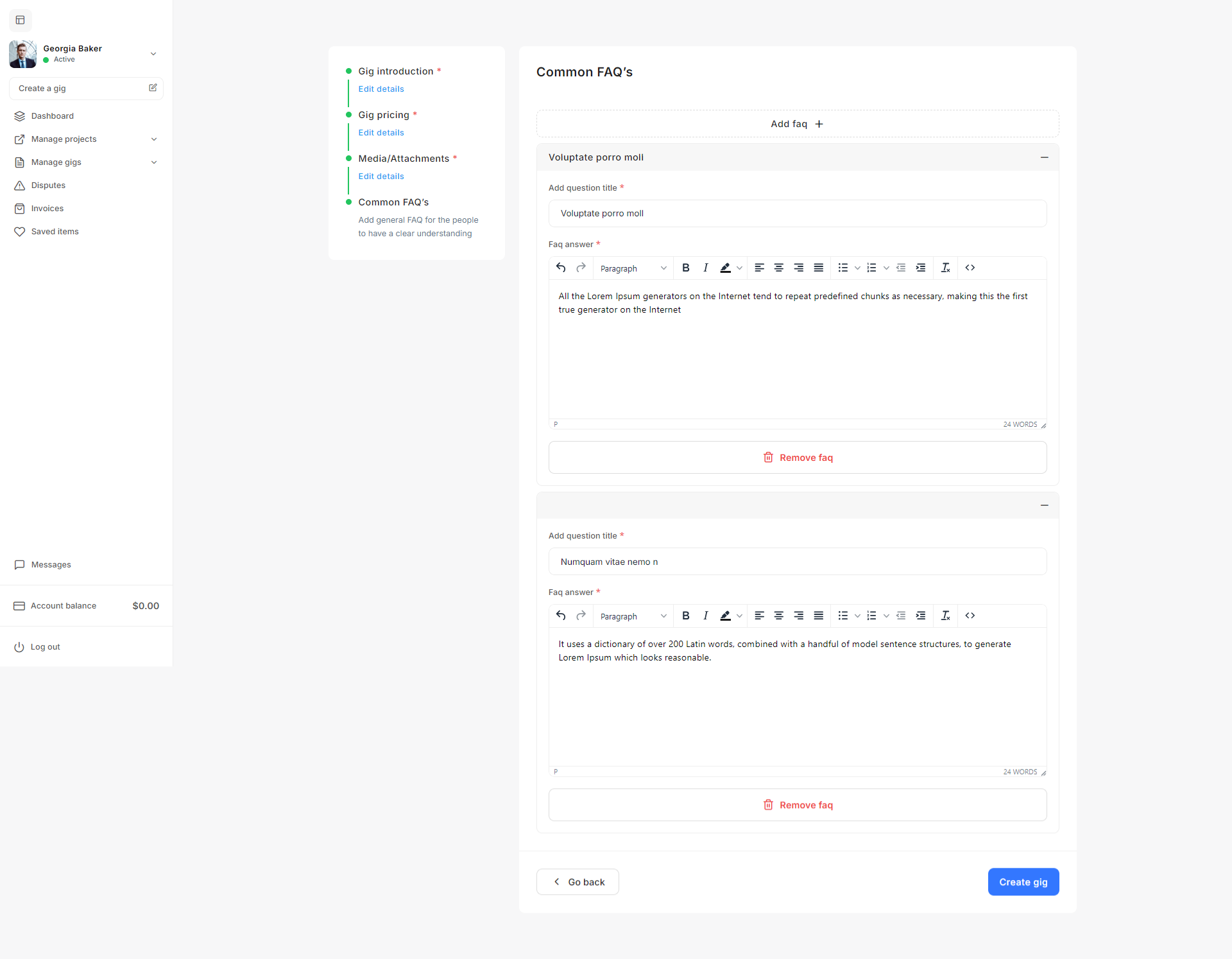This screenshot has width=1232, height=959.
Task: Click Italic icon in second FAQ editor
Action: pos(705,616)
